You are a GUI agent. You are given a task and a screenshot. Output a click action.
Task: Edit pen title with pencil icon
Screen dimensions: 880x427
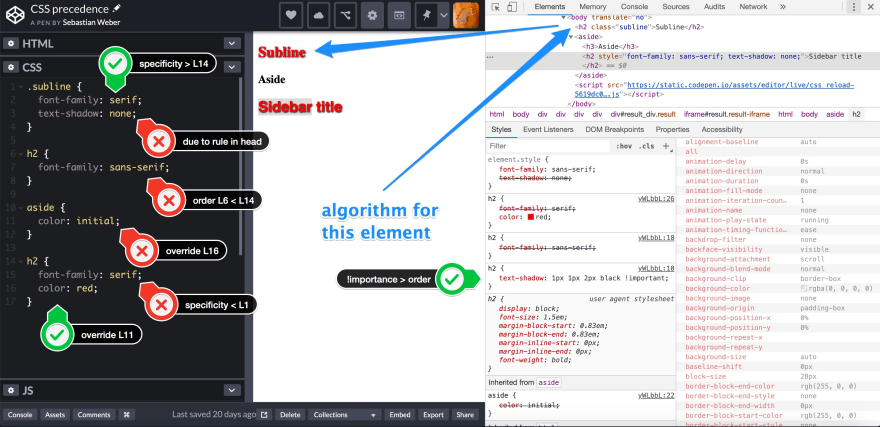click(x=116, y=8)
